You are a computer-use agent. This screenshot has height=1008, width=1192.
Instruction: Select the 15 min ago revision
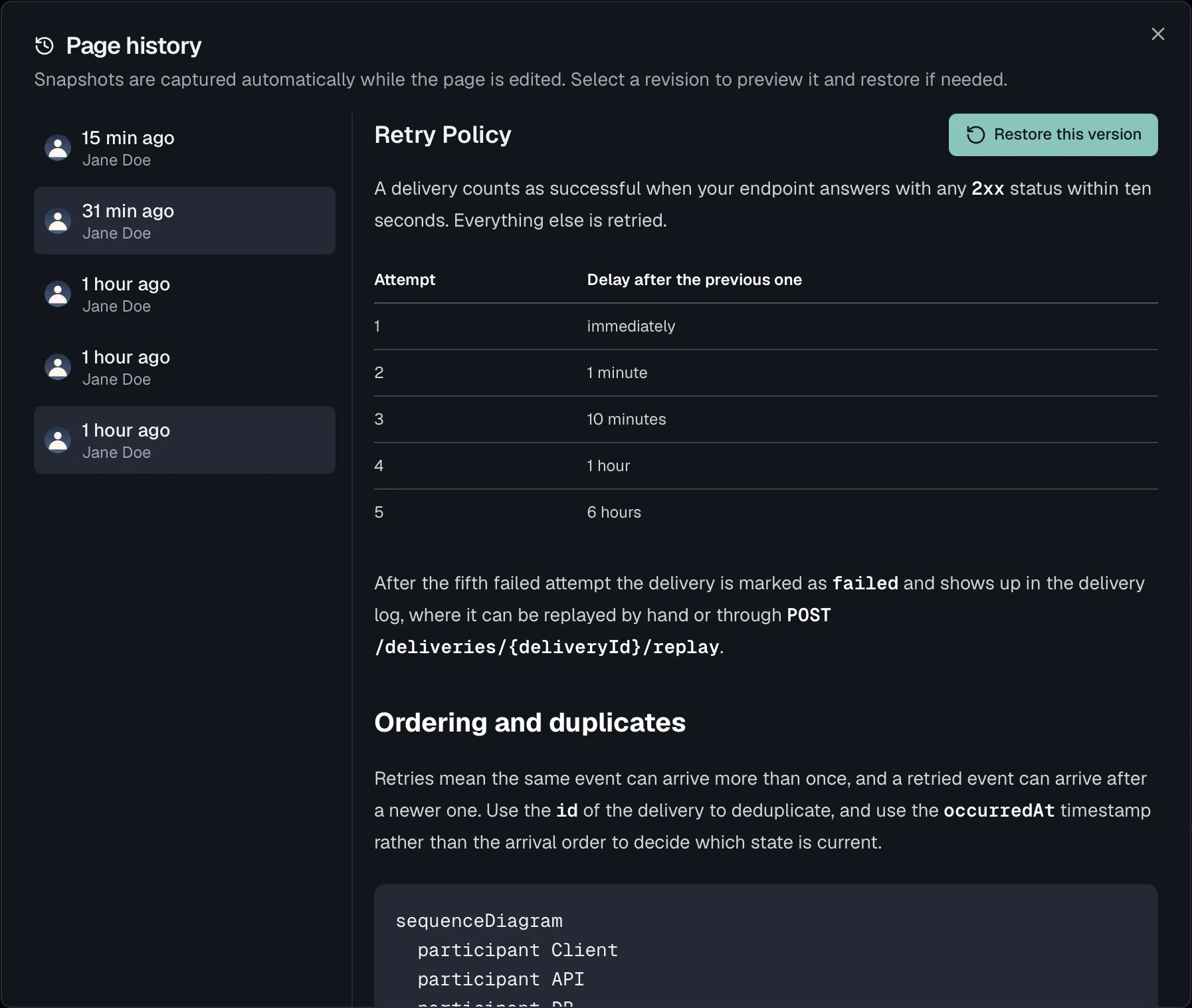tap(185, 148)
